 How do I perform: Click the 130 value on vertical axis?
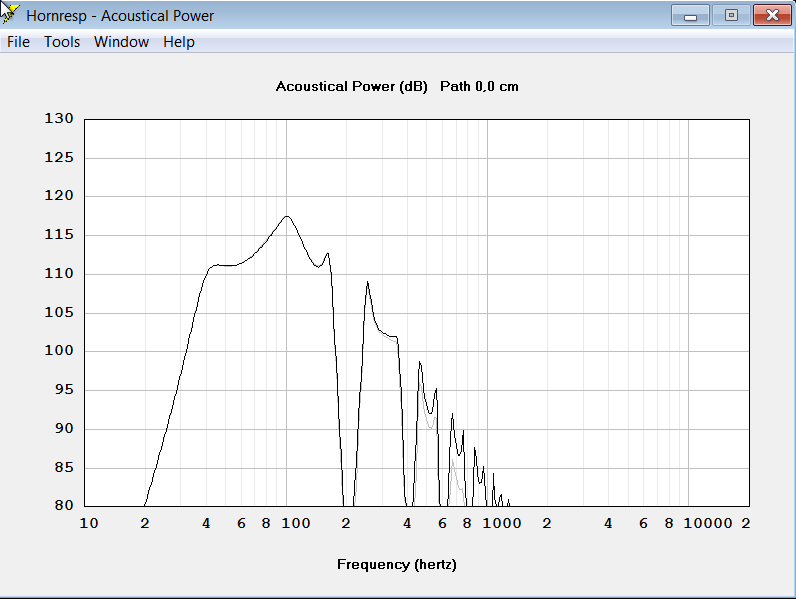point(59,118)
